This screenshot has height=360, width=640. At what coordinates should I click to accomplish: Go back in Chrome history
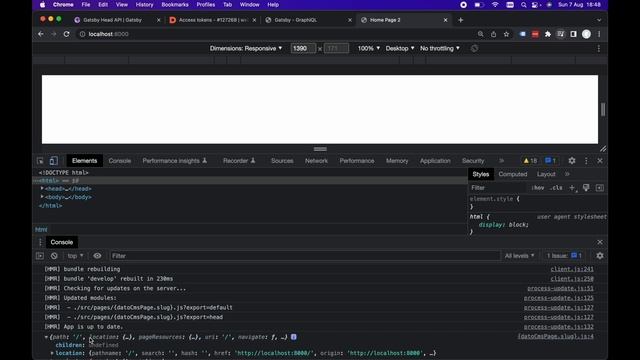coord(41,34)
